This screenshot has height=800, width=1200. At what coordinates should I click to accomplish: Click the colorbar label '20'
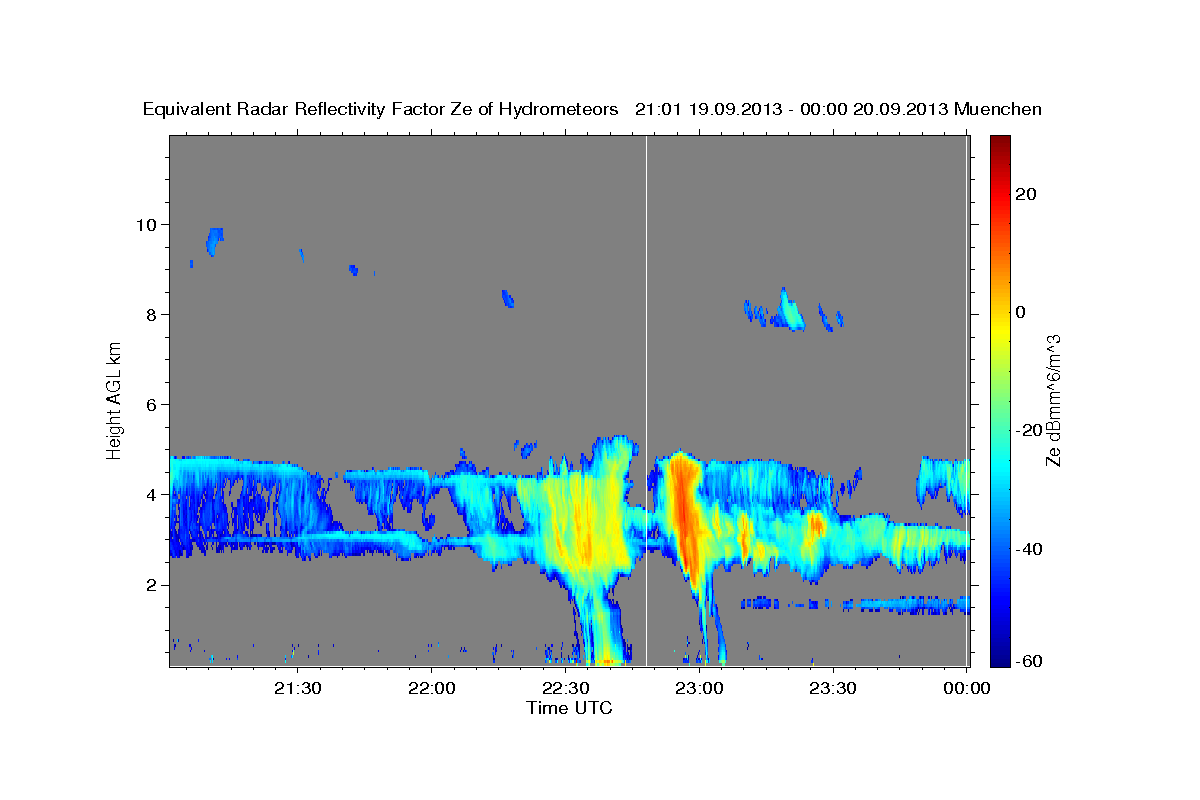point(1025,194)
